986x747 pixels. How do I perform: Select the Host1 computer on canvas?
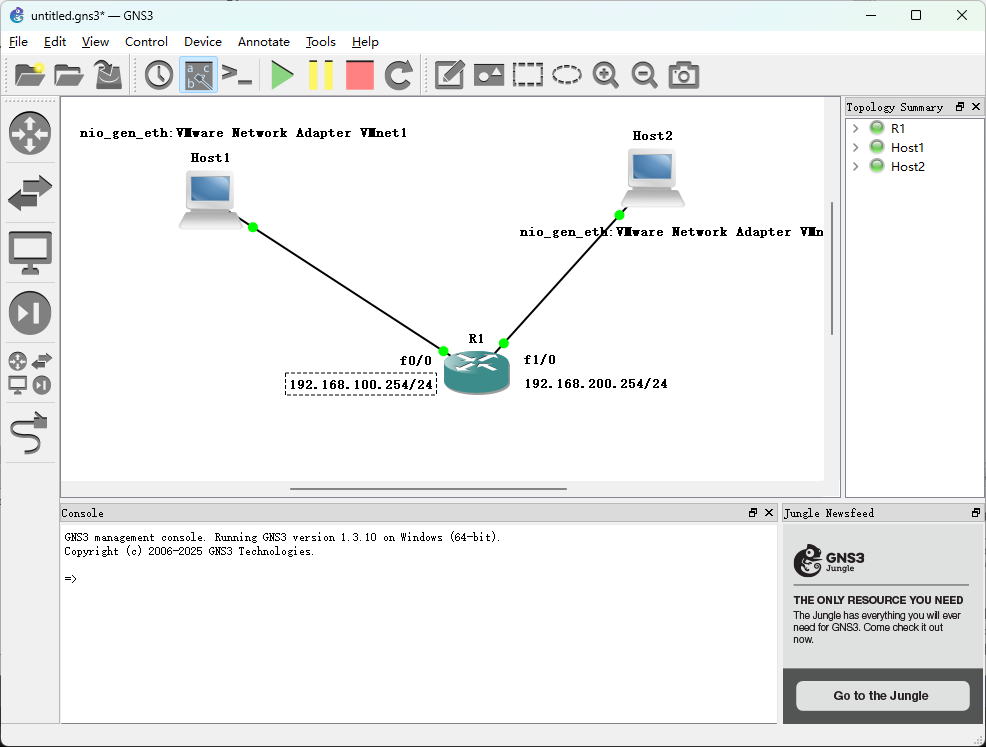(210, 200)
